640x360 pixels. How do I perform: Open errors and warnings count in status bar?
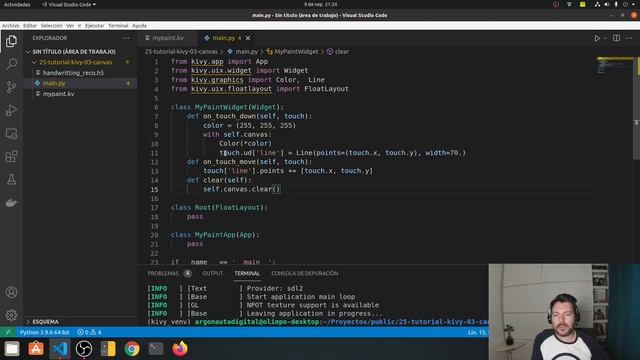pos(89,333)
